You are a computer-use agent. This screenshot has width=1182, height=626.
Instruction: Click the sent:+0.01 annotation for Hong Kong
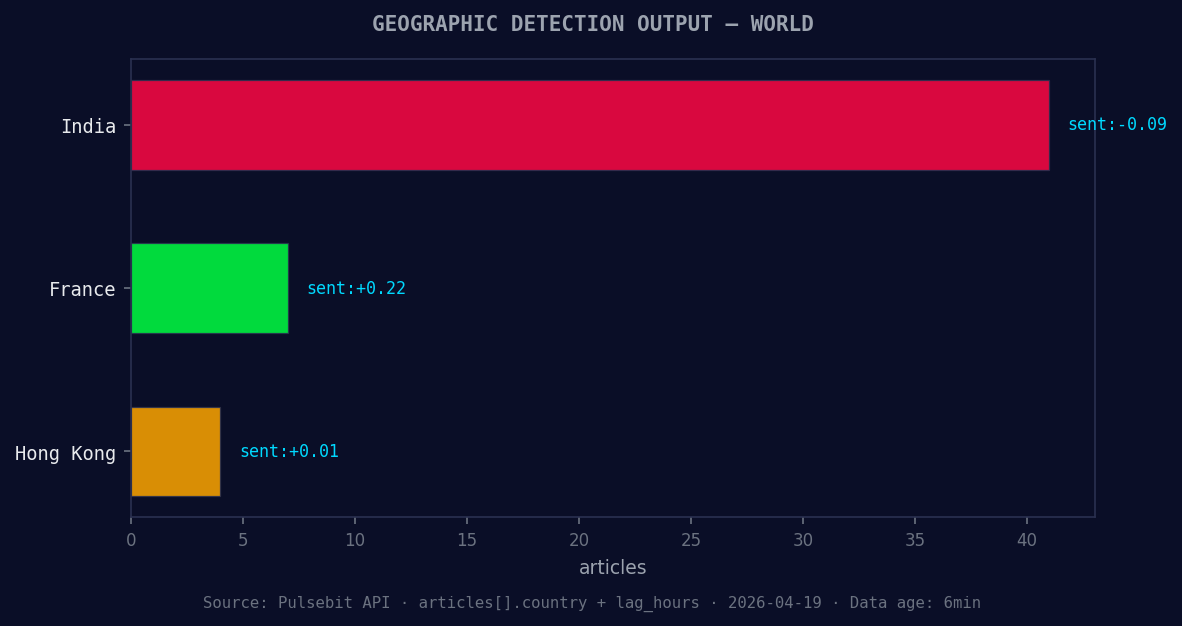tap(288, 451)
